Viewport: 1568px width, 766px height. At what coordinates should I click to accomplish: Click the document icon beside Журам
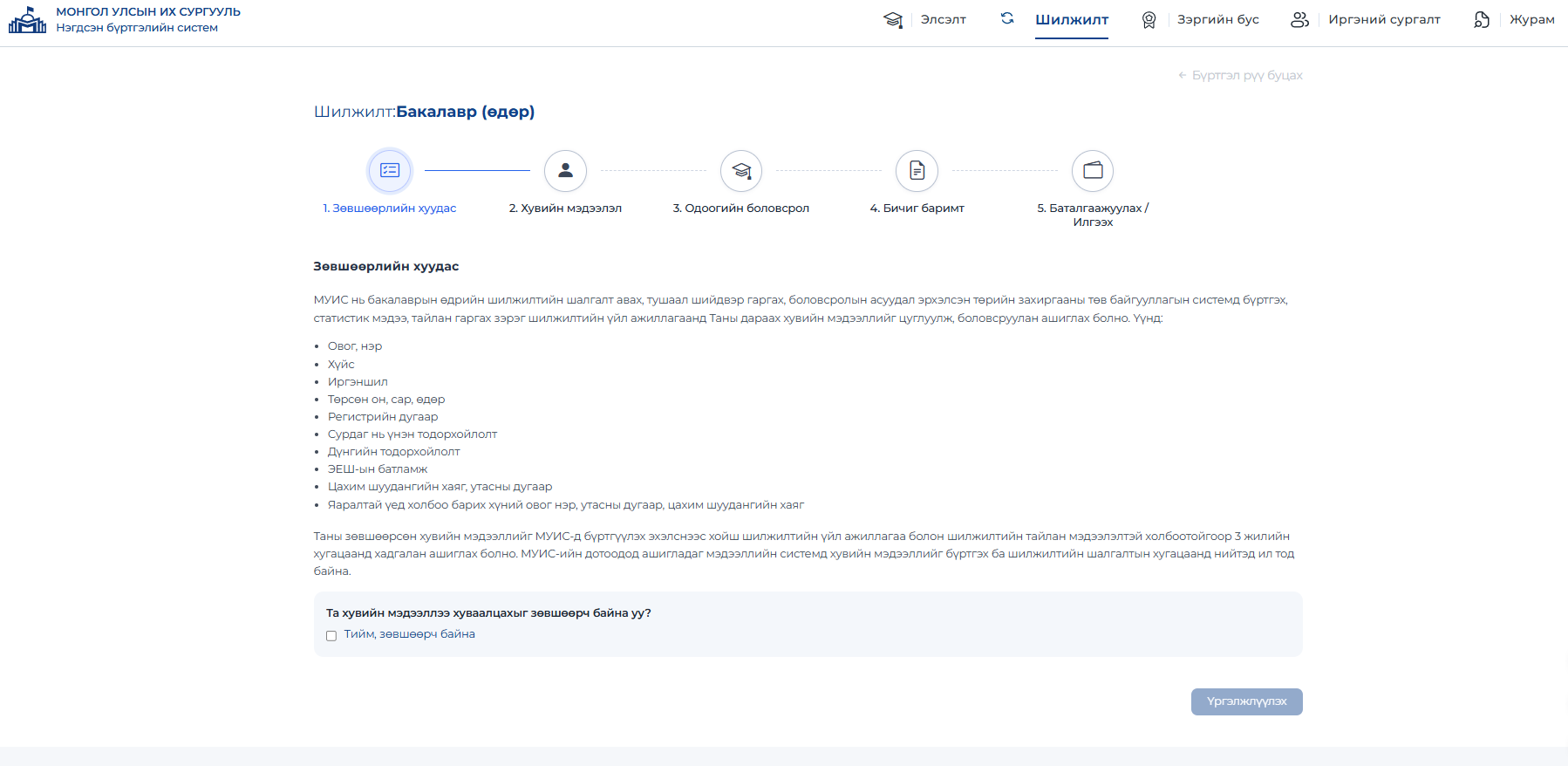1482,20
